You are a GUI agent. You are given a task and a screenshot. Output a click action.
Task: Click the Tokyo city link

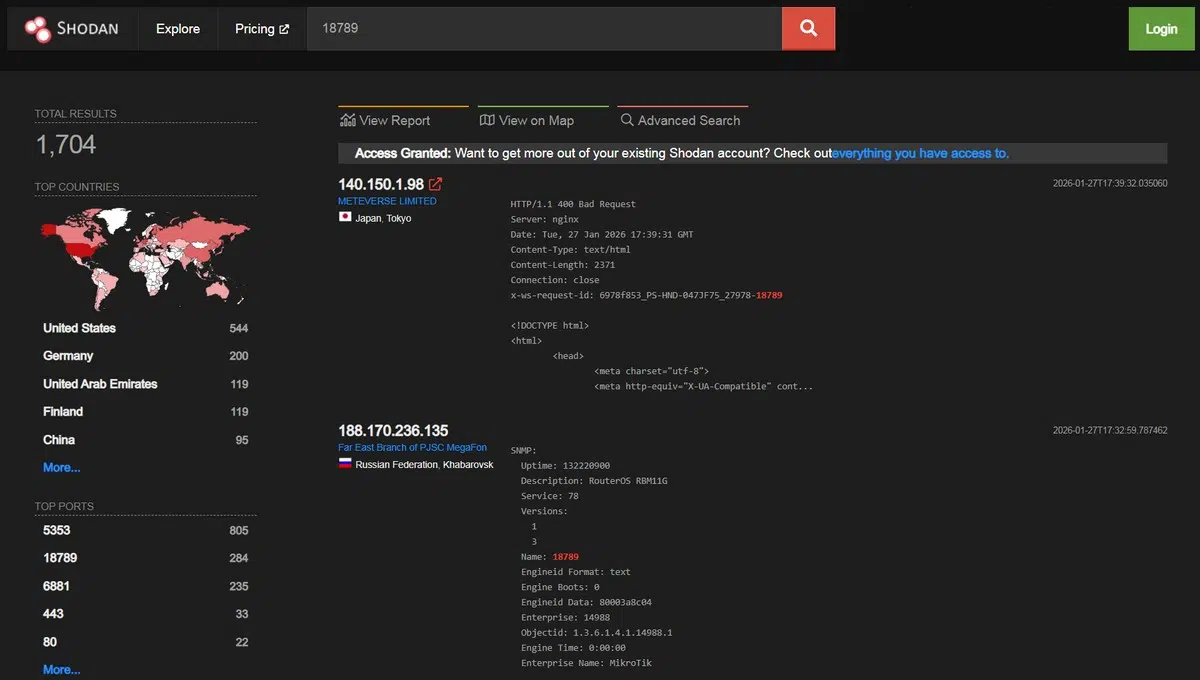pyautogui.click(x=398, y=218)
